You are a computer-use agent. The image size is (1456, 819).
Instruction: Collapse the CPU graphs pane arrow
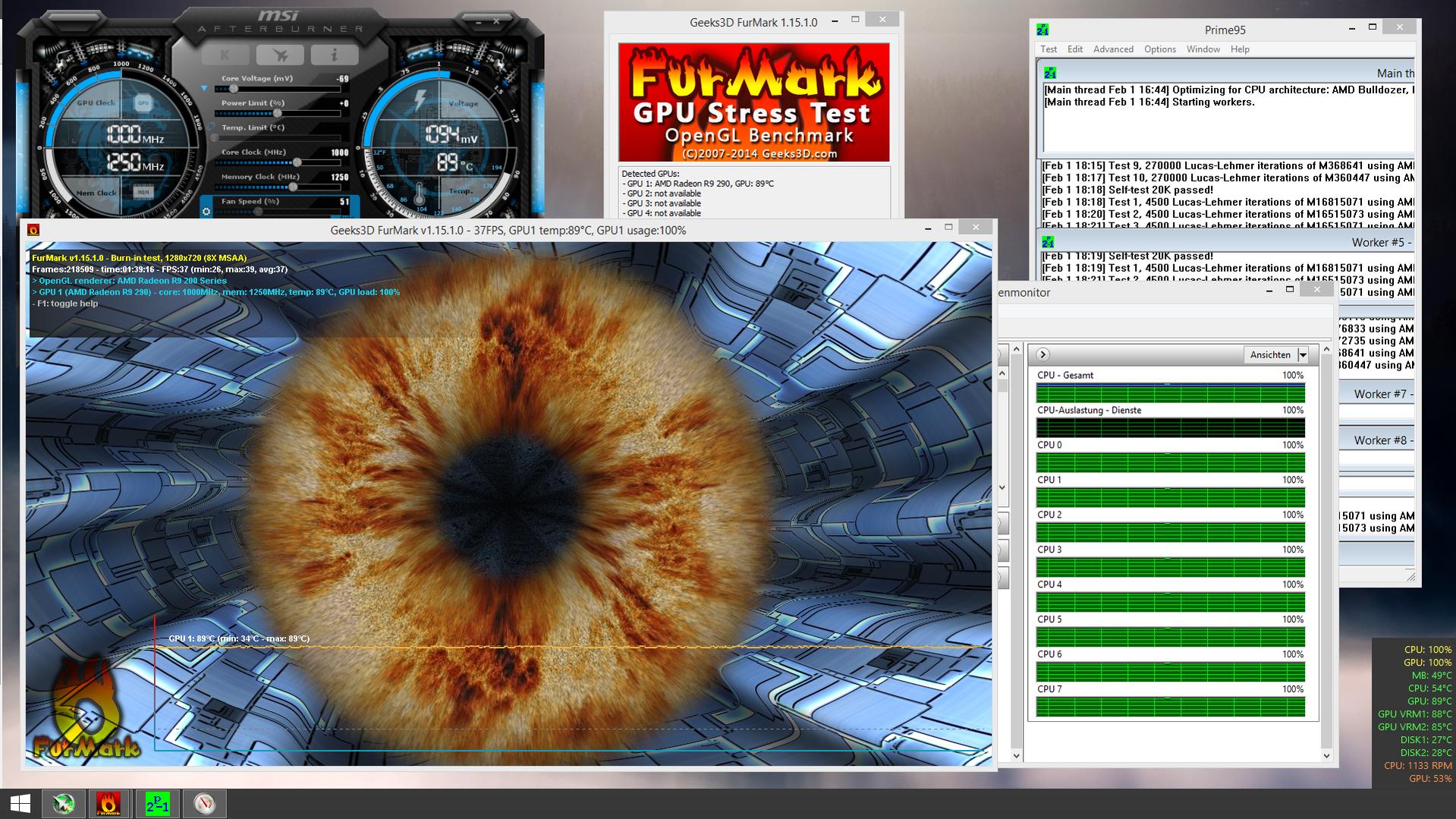pos(1042,354)
